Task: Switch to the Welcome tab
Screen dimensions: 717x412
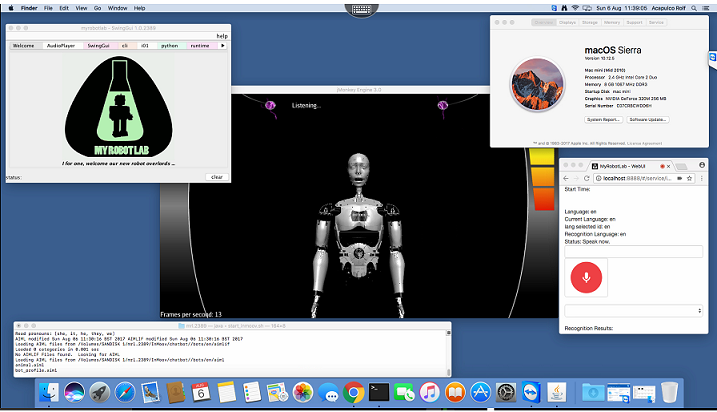Action: coord(23,46)
